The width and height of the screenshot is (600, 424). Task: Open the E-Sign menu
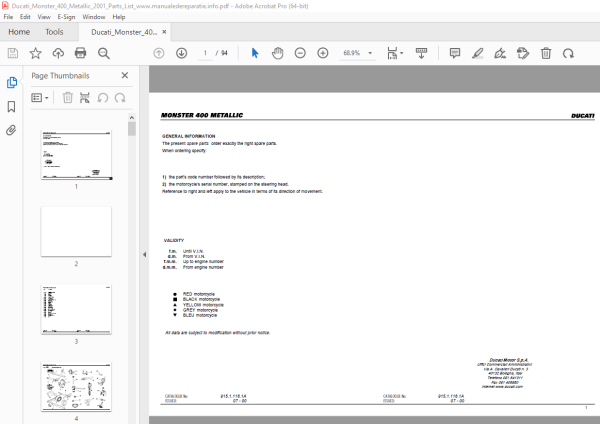pyautogui.click(x=66, y=17)
